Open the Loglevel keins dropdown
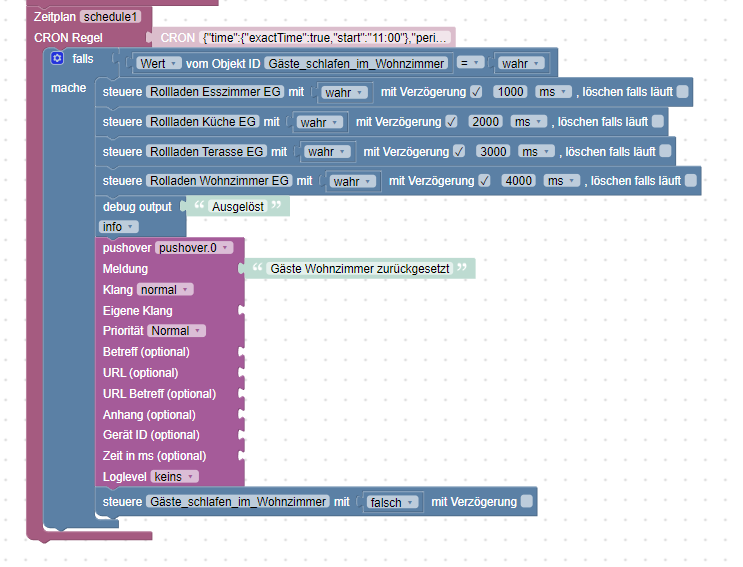 coord(175,477)
